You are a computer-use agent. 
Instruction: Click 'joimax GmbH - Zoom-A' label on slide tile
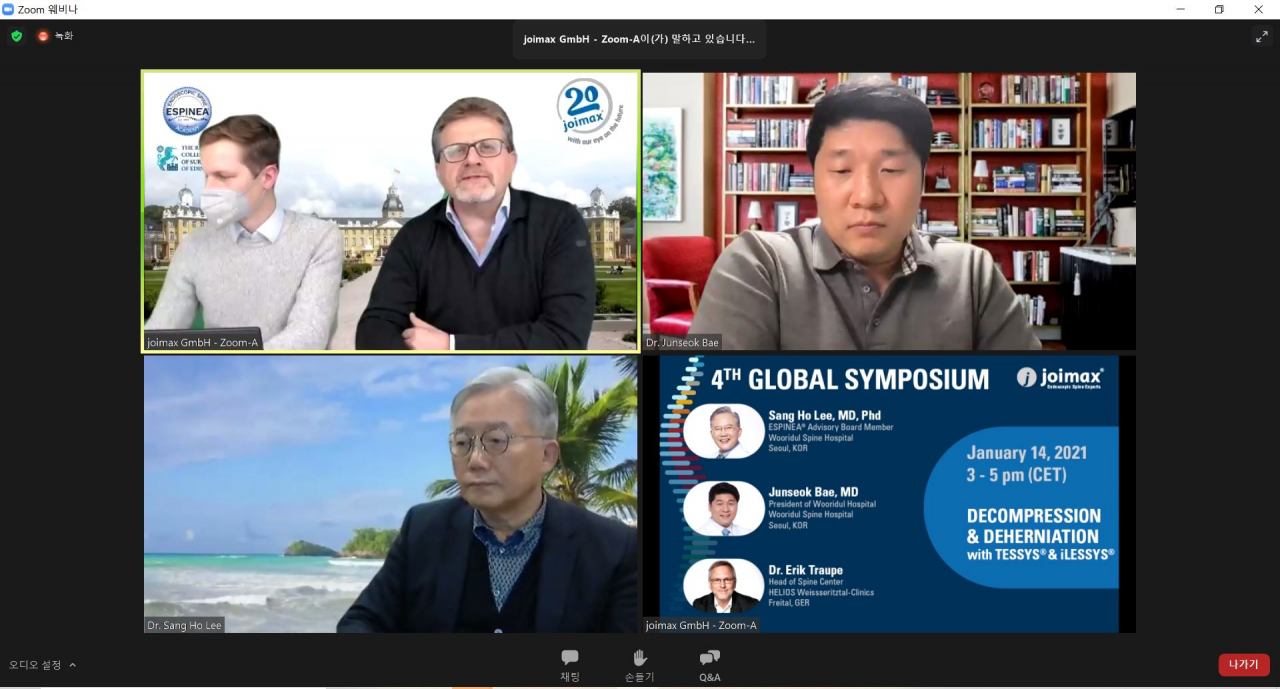point(702,626)
